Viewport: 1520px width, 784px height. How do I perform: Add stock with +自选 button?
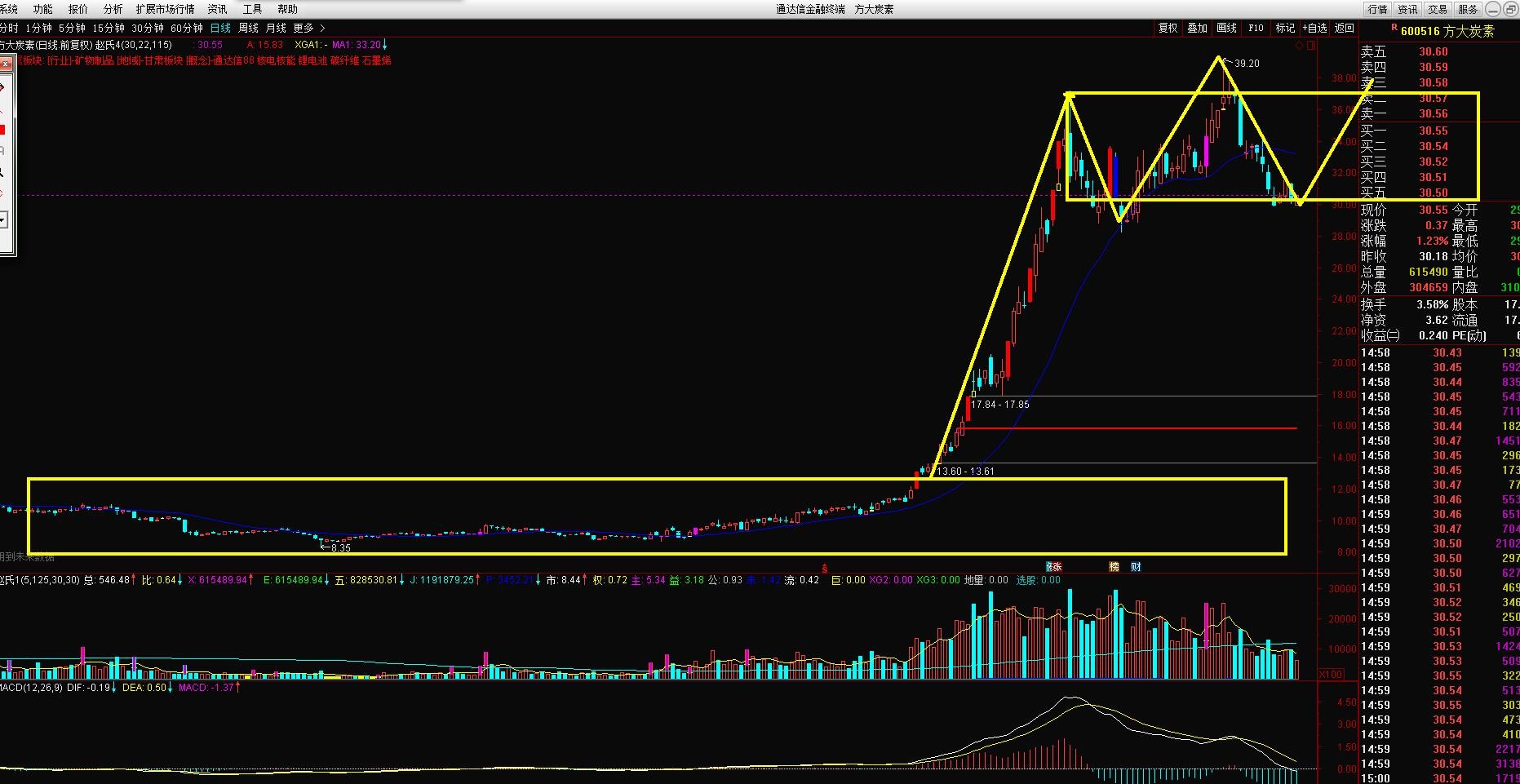1314,28
